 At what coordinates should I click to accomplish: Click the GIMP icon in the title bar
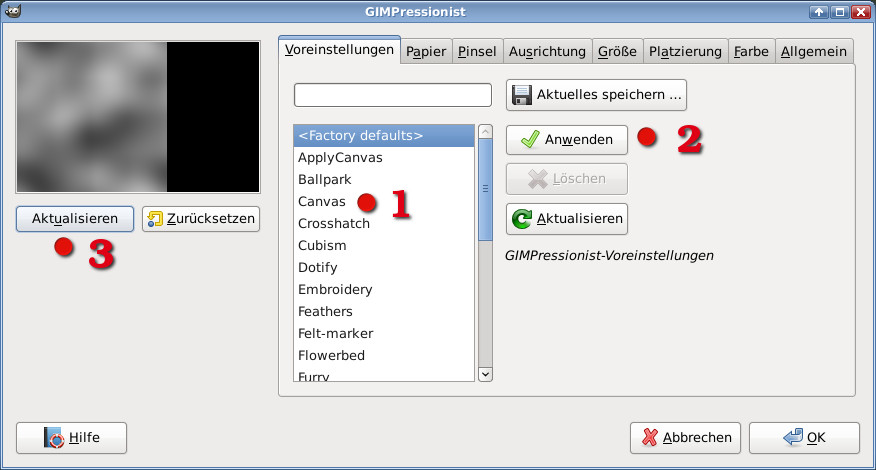click(x=11, y=11)
